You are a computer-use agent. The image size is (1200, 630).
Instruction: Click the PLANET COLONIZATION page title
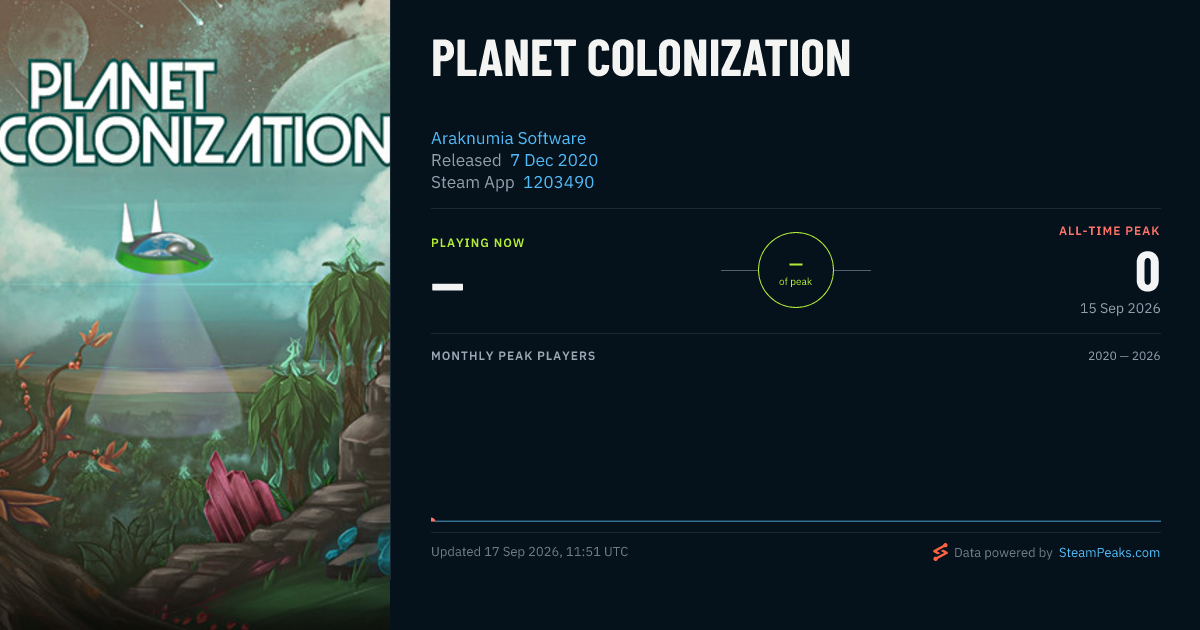[640, 59]
